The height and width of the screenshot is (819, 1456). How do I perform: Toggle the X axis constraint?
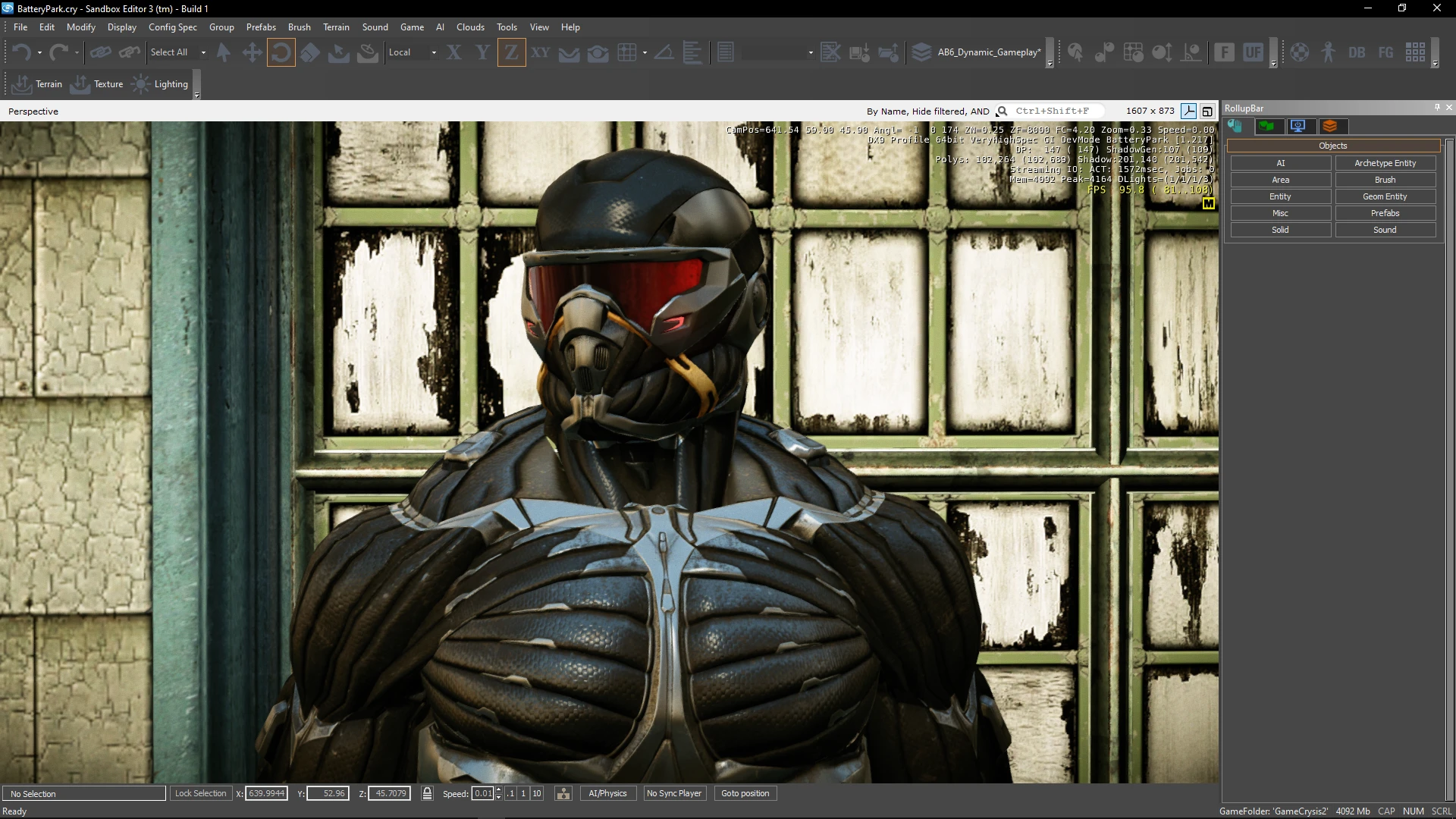[x=453, y=52]
